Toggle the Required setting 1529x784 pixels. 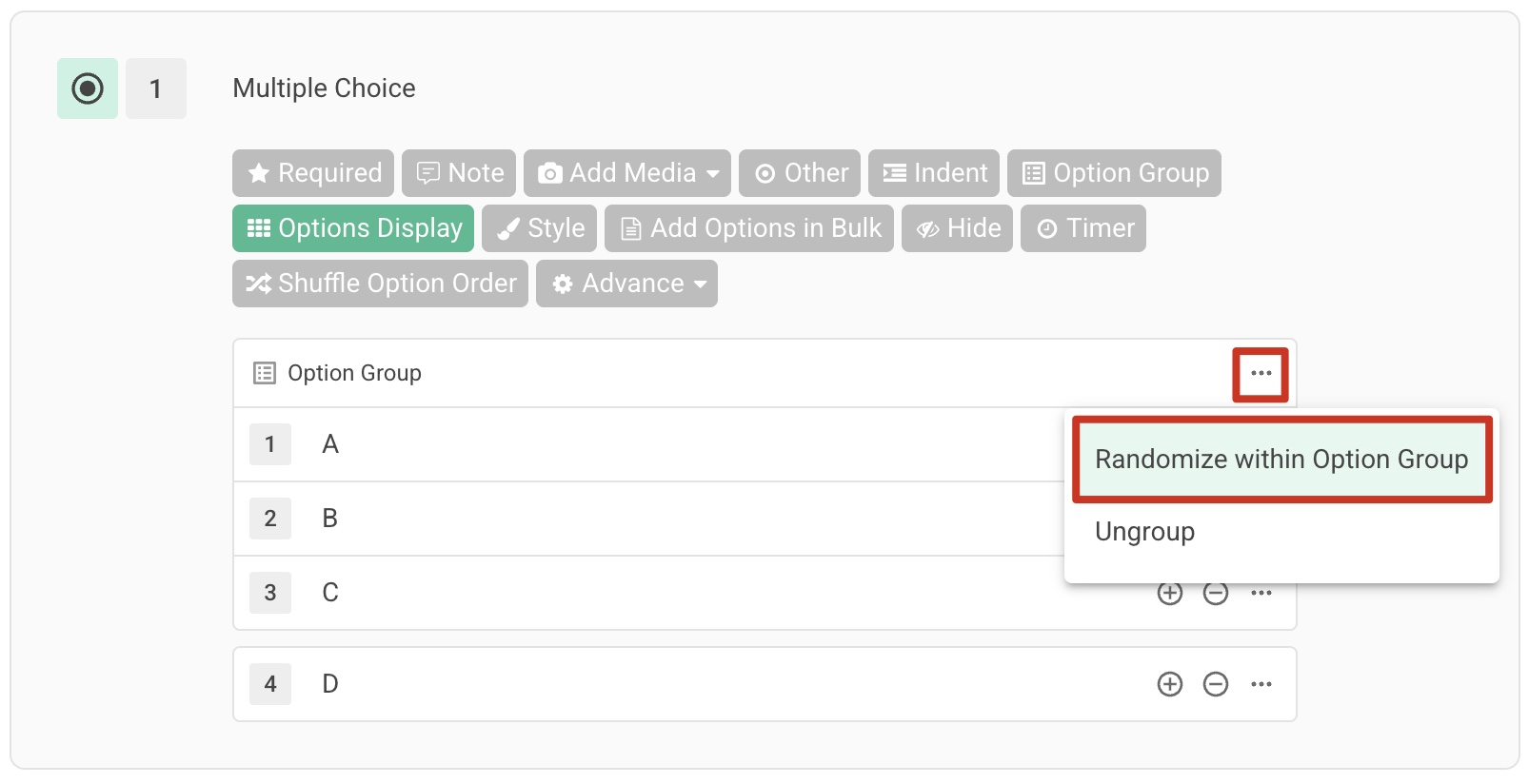[313, 173]
